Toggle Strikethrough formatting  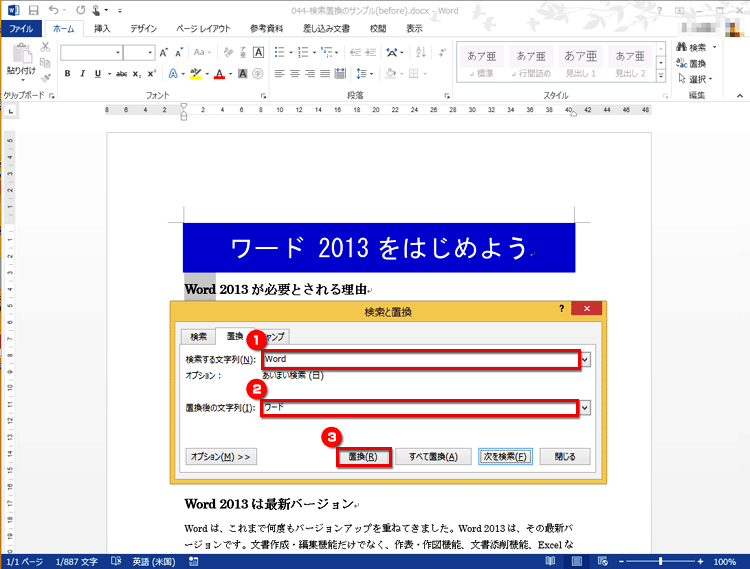point(121,74)
